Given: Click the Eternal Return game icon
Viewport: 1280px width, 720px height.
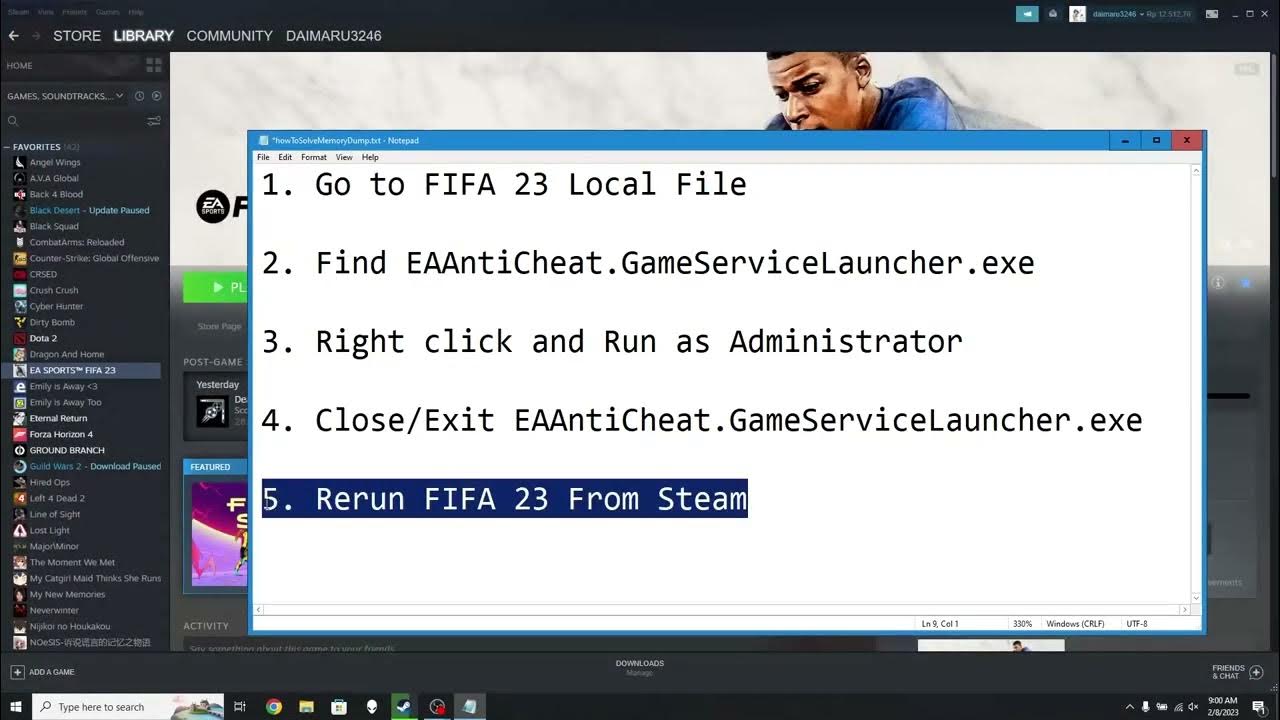Looking at the screenshot, I should [20, 418].
